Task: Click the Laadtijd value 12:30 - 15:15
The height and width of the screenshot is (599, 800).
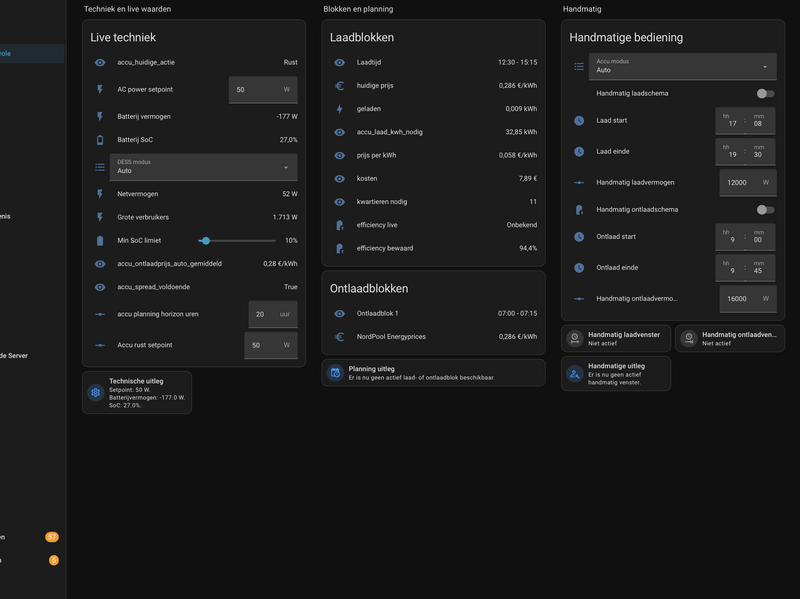Action: [x=517, y=62]
